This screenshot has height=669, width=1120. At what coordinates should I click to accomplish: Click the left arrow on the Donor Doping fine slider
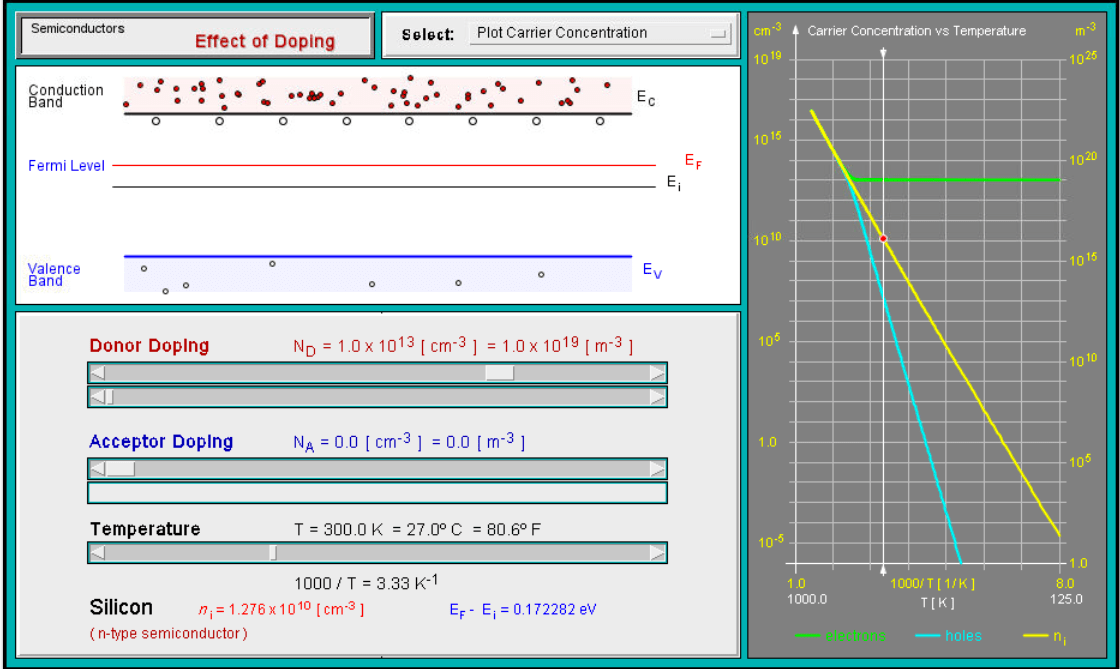click(x=97, y=396)
